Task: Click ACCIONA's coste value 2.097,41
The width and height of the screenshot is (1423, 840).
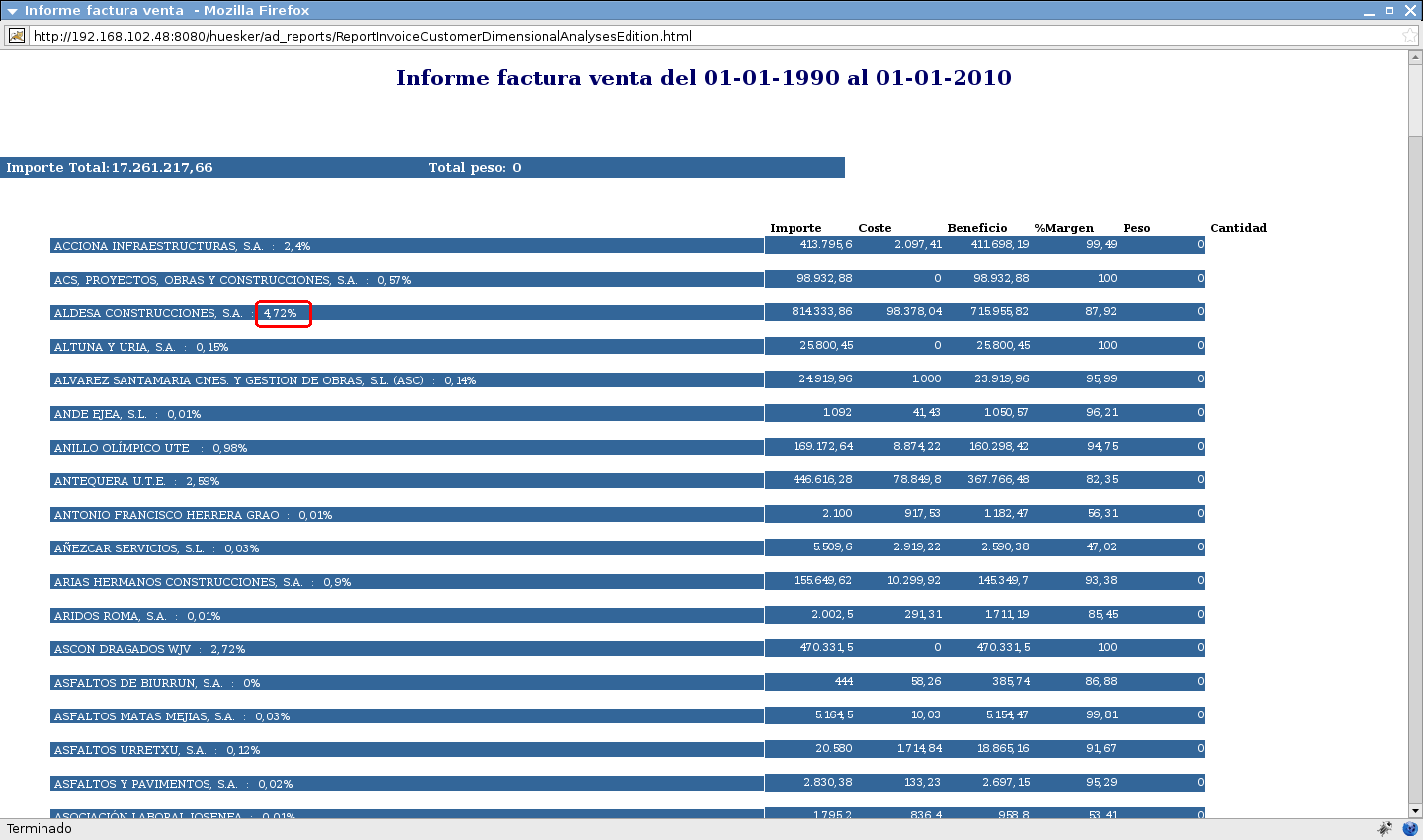Action: [918, 244]
